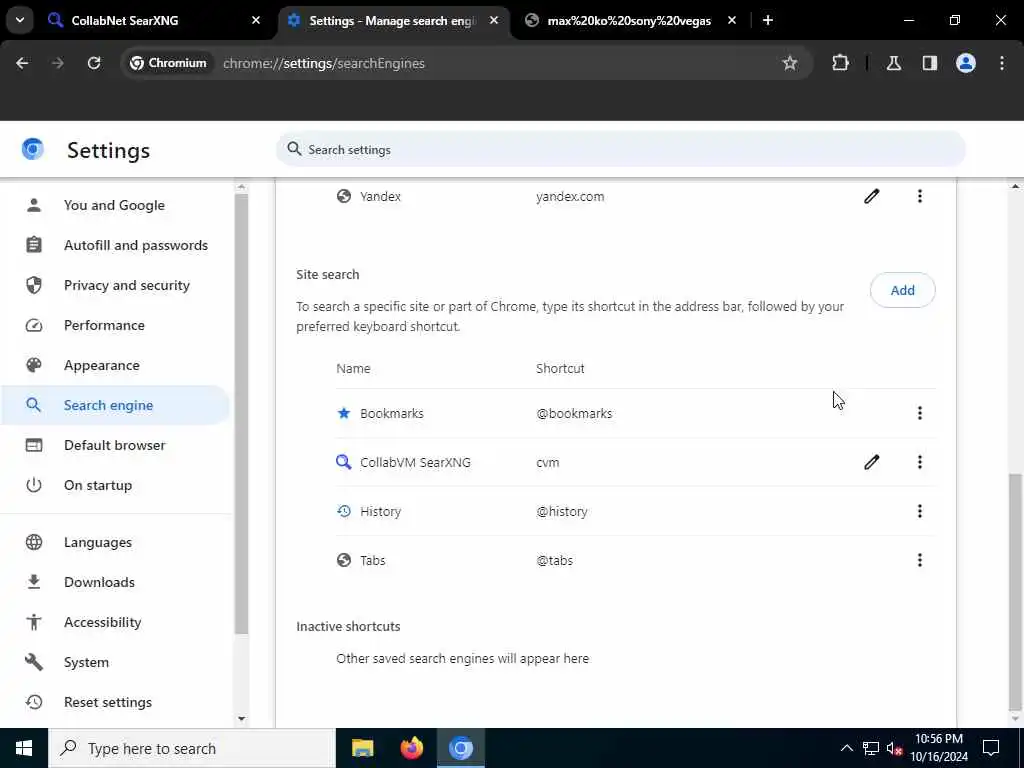Edit the CollabVM SearXNG entry

pos(871,462)
